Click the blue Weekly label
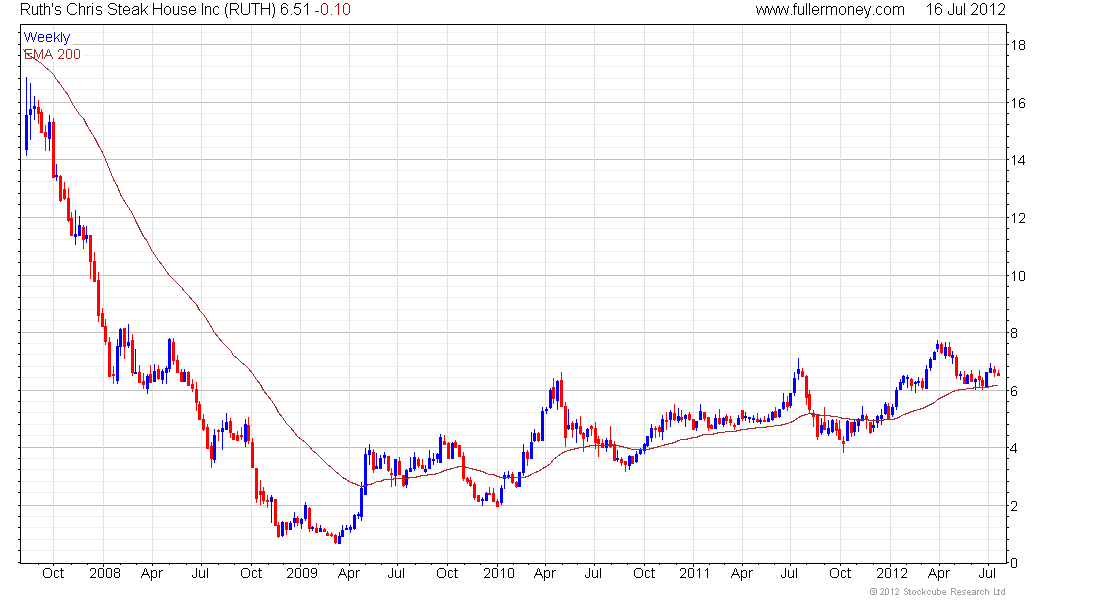1100x600 pixels. (x=46, y=37)
